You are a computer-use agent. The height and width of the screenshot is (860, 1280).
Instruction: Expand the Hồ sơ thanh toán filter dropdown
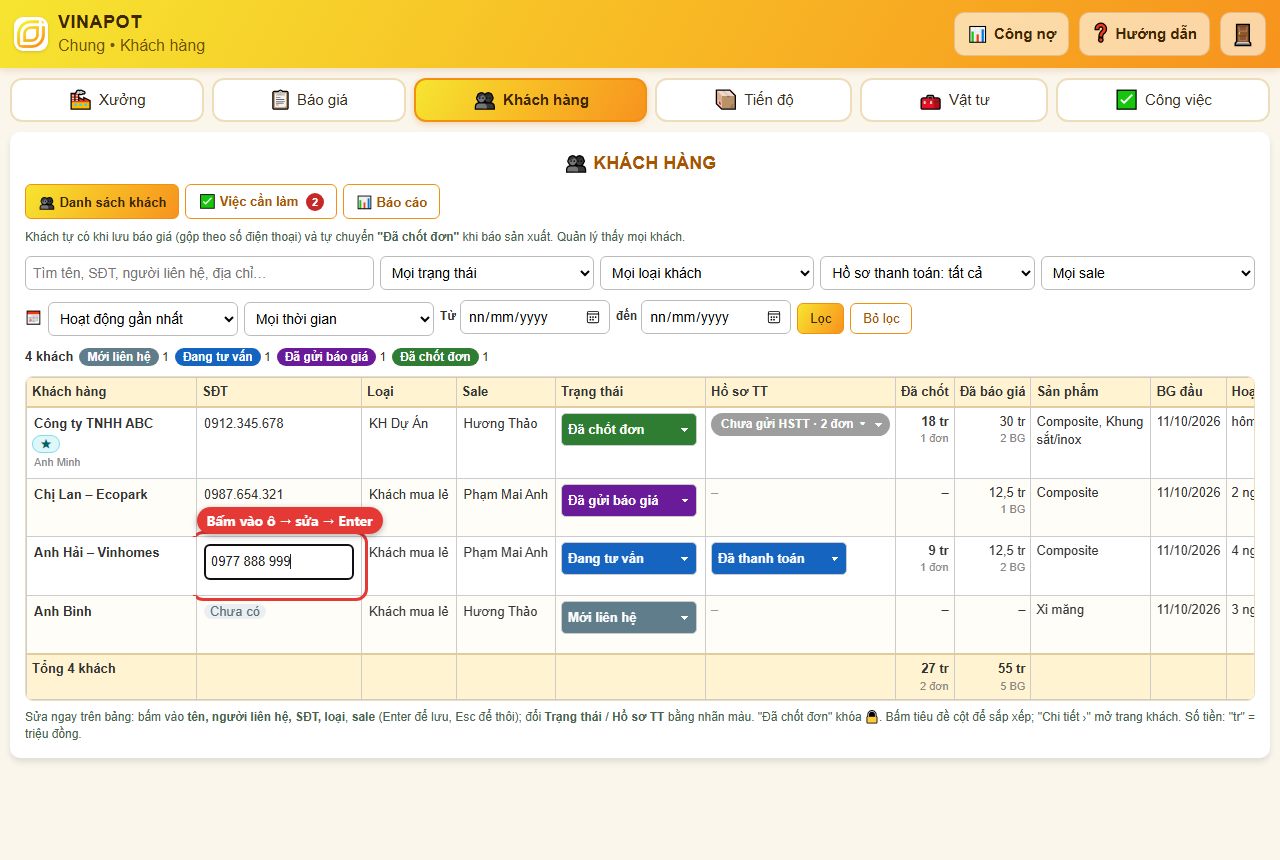(927, 273)
